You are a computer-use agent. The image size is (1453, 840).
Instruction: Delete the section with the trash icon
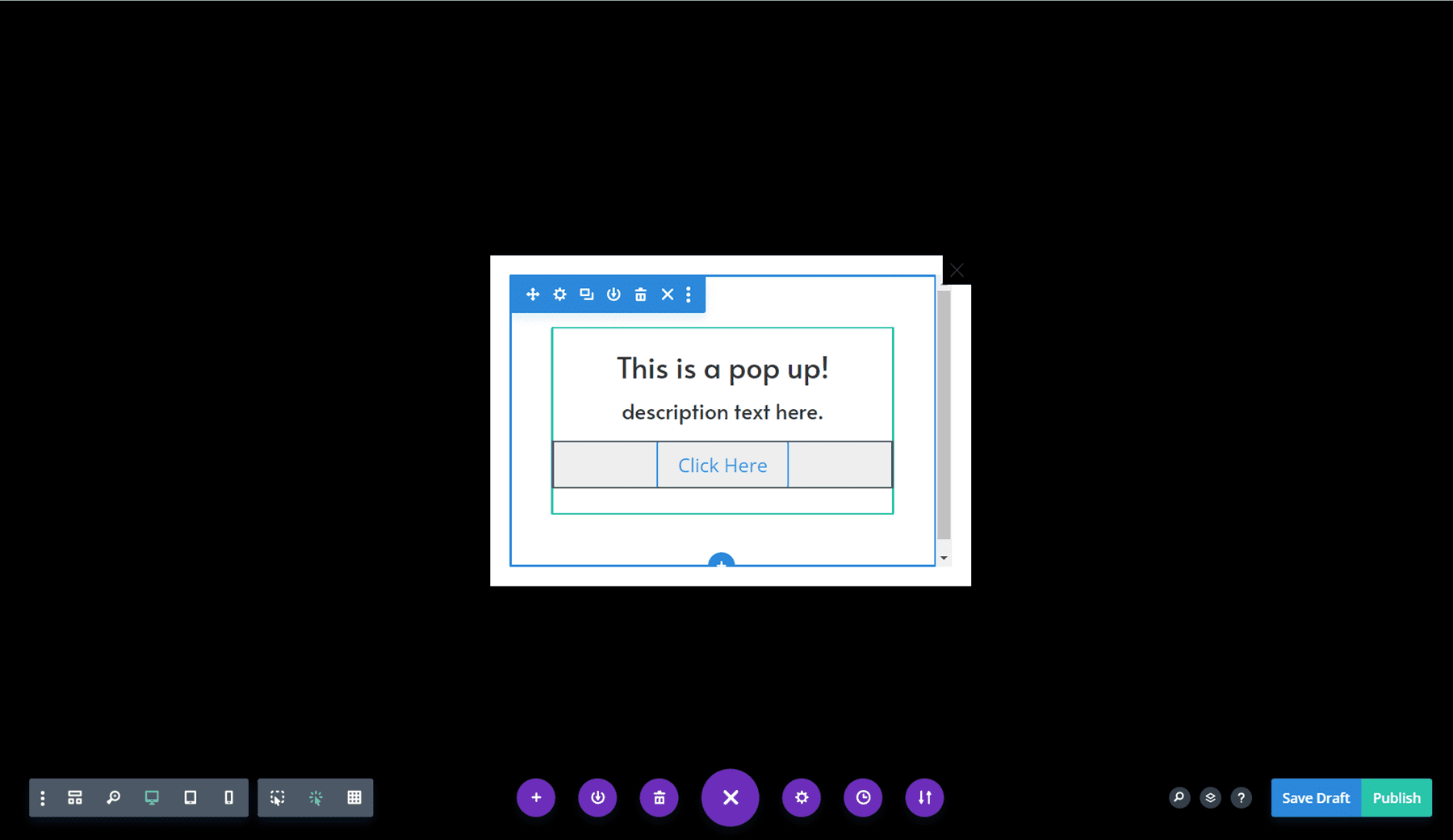click(640, 295)
